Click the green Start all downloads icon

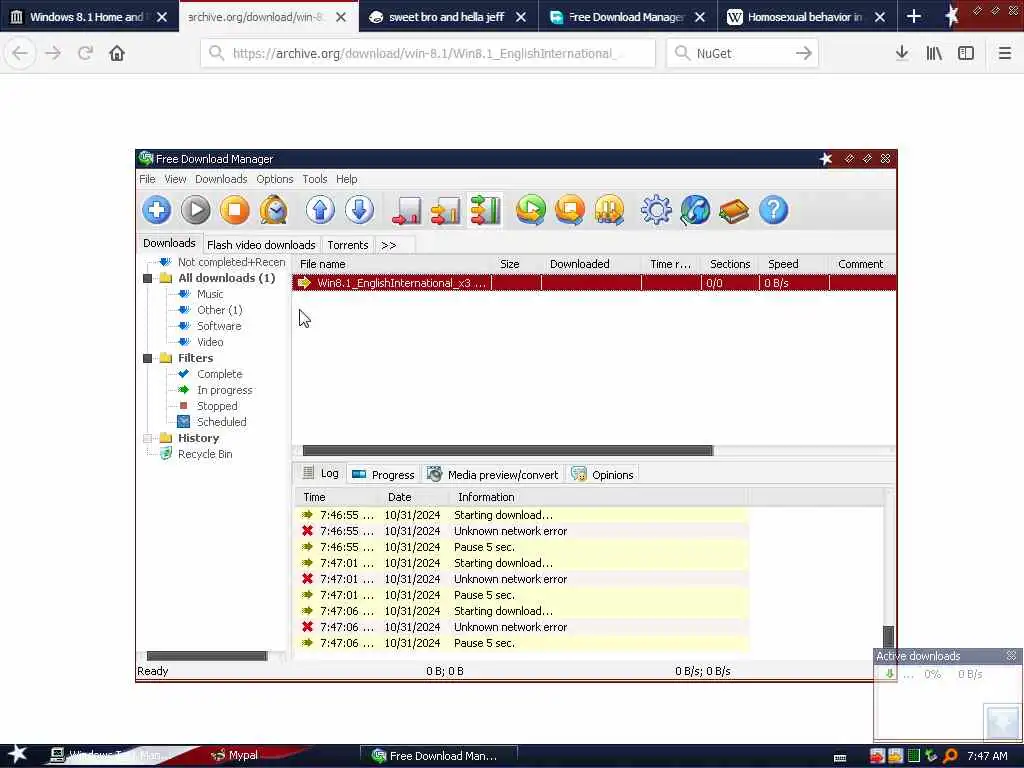tap(531, 210)
